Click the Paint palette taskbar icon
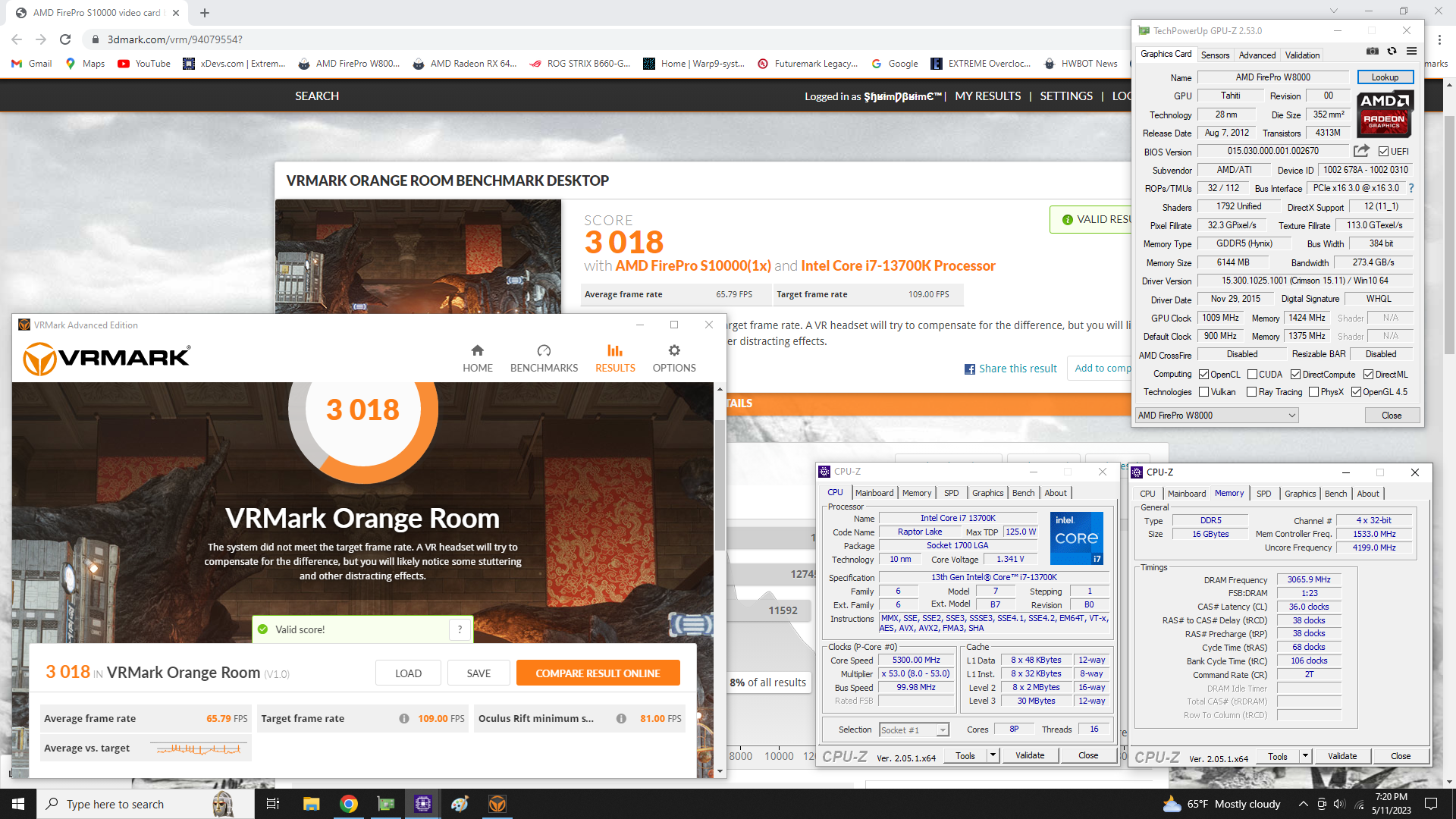This screenshot has height=819, width=1456. click(460, 804)
